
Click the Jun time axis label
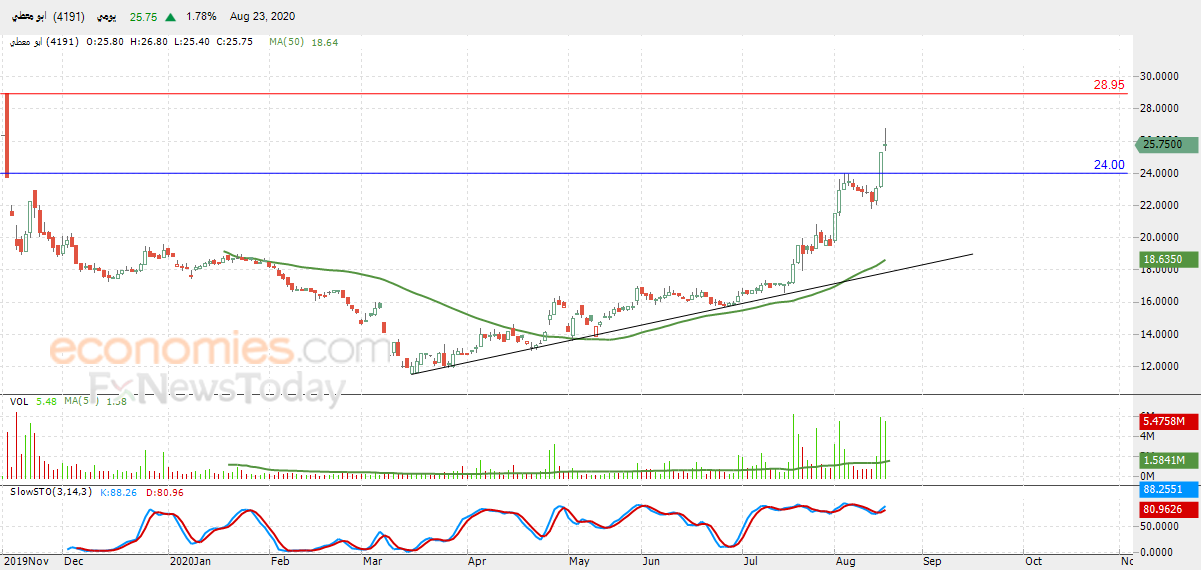651,562
